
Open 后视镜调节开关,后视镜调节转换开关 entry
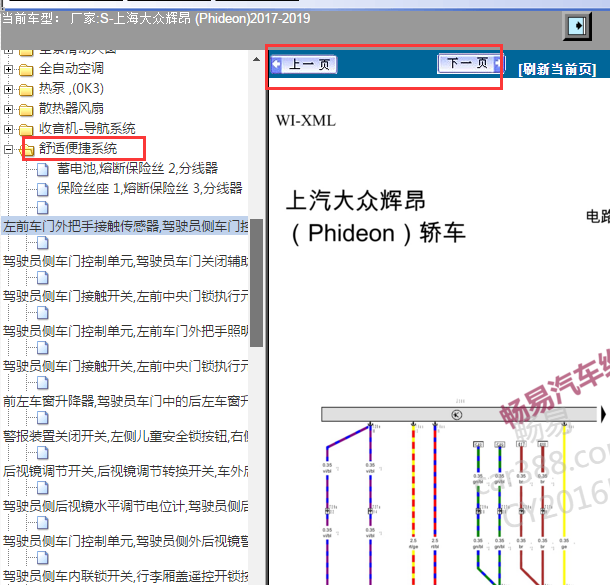[x=125, y=471]
